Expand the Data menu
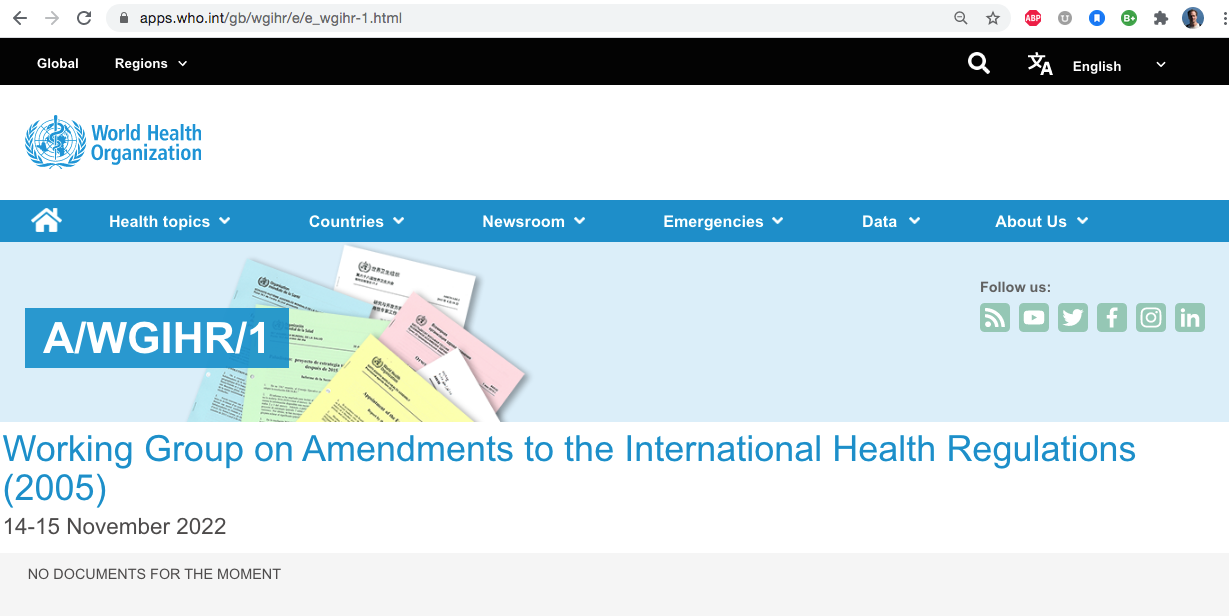Image resolution: width=1229 pixels, height=616 pixels. tap(891, 221)
